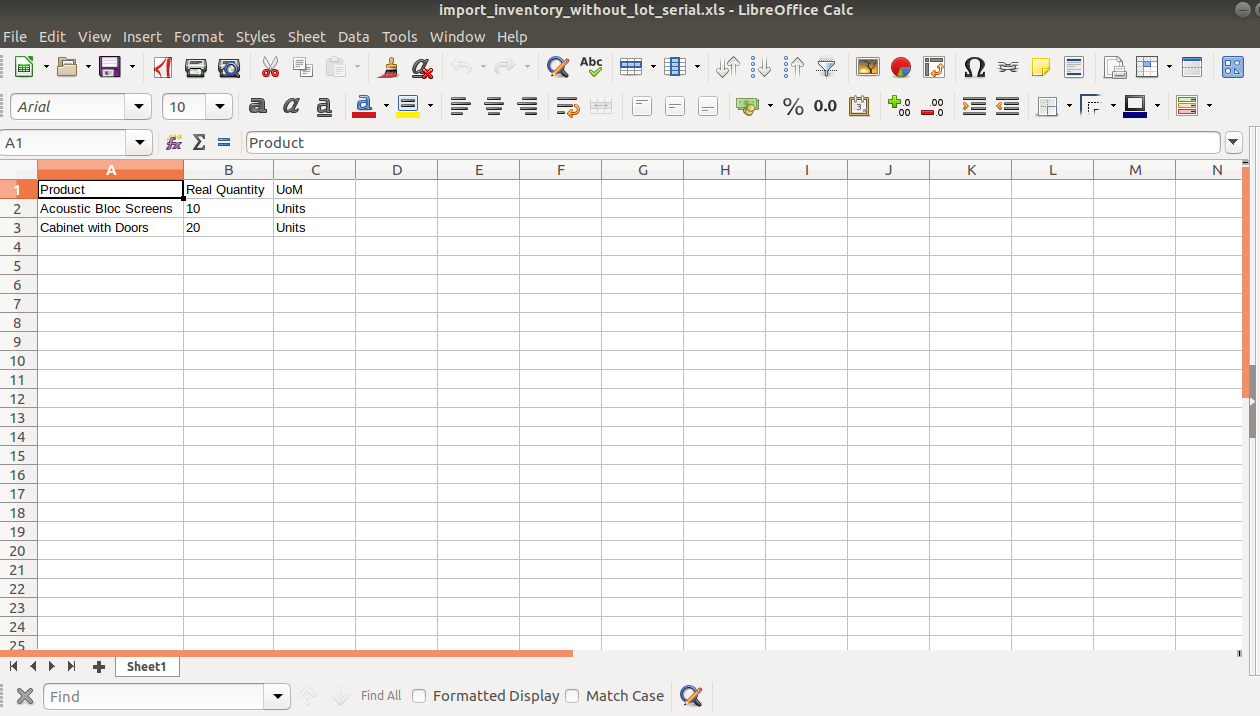Expand the font size dropdown
This screenshot has height=716, width=1260.
(x=220, y=107)
